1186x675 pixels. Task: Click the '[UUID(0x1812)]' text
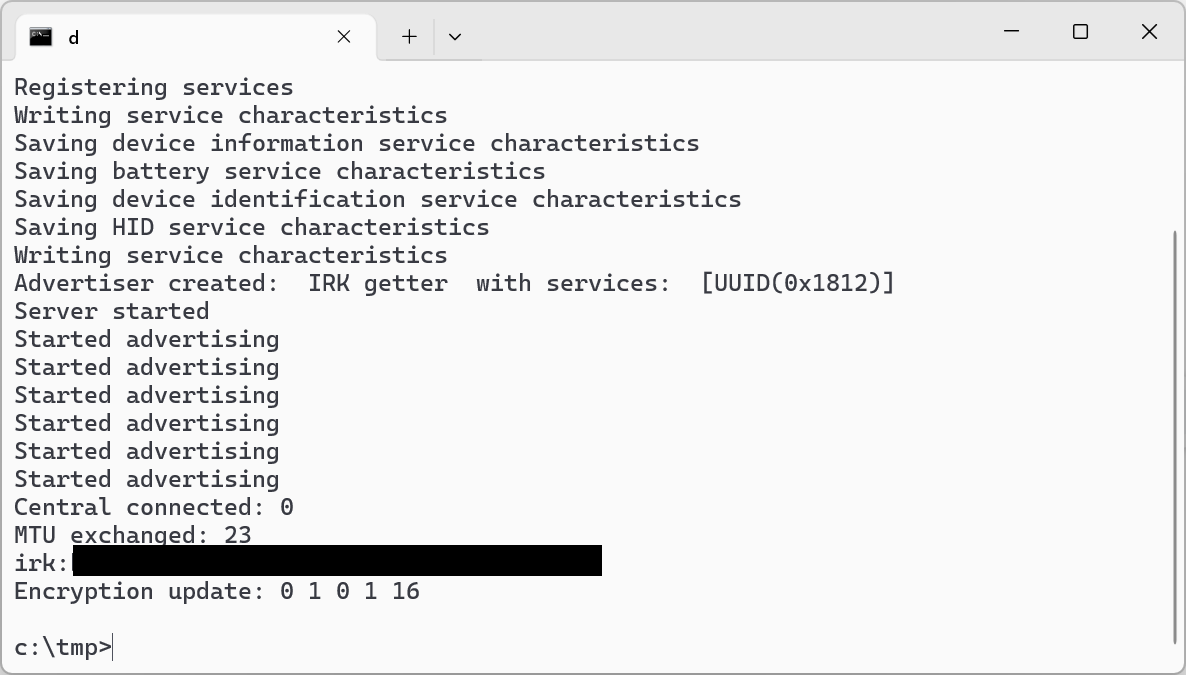pos(798,283)
